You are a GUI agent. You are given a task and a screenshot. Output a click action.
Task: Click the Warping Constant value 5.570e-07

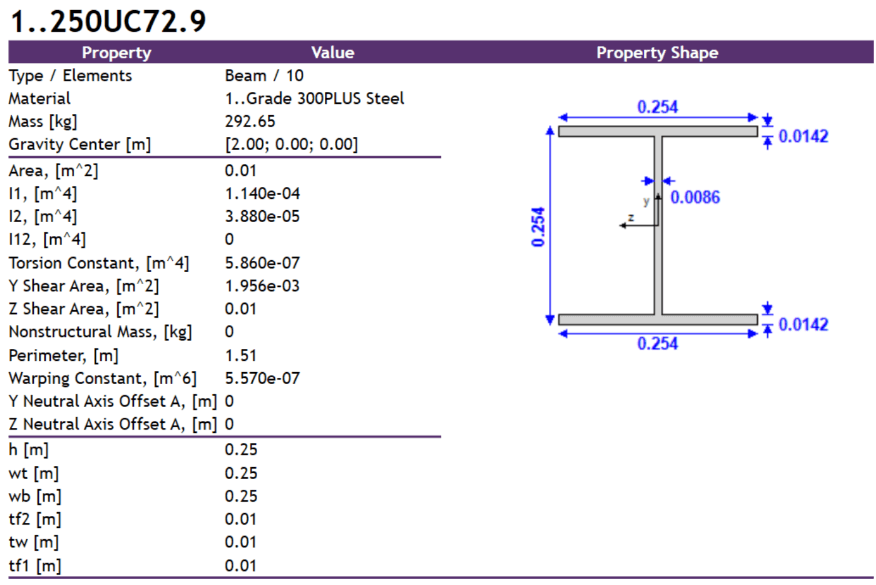point(262,378)
